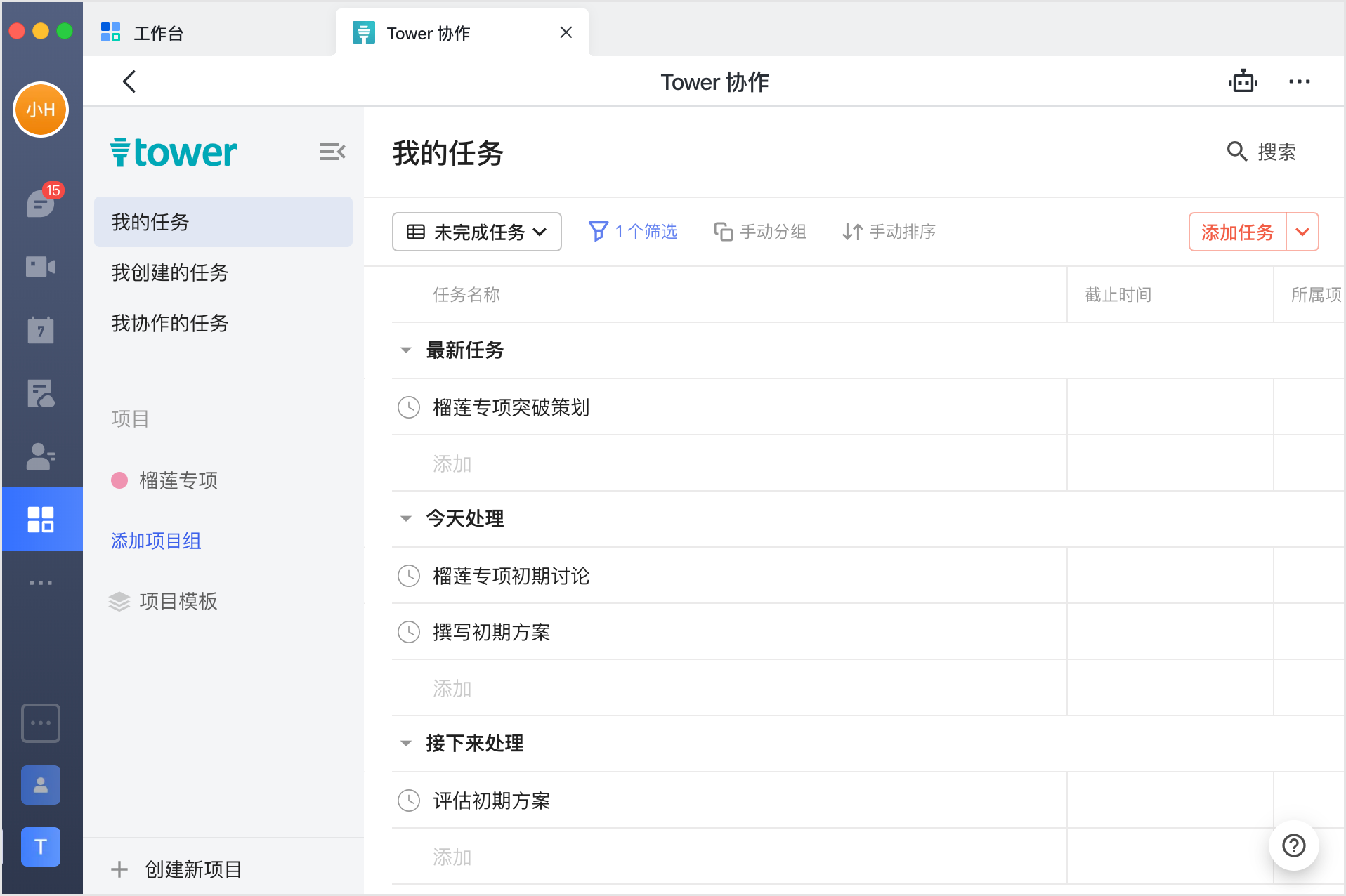Viewport: 1346px width, 896px height.
Task: Open the 未完成任务 view dropdown
Action: (477, 232)
